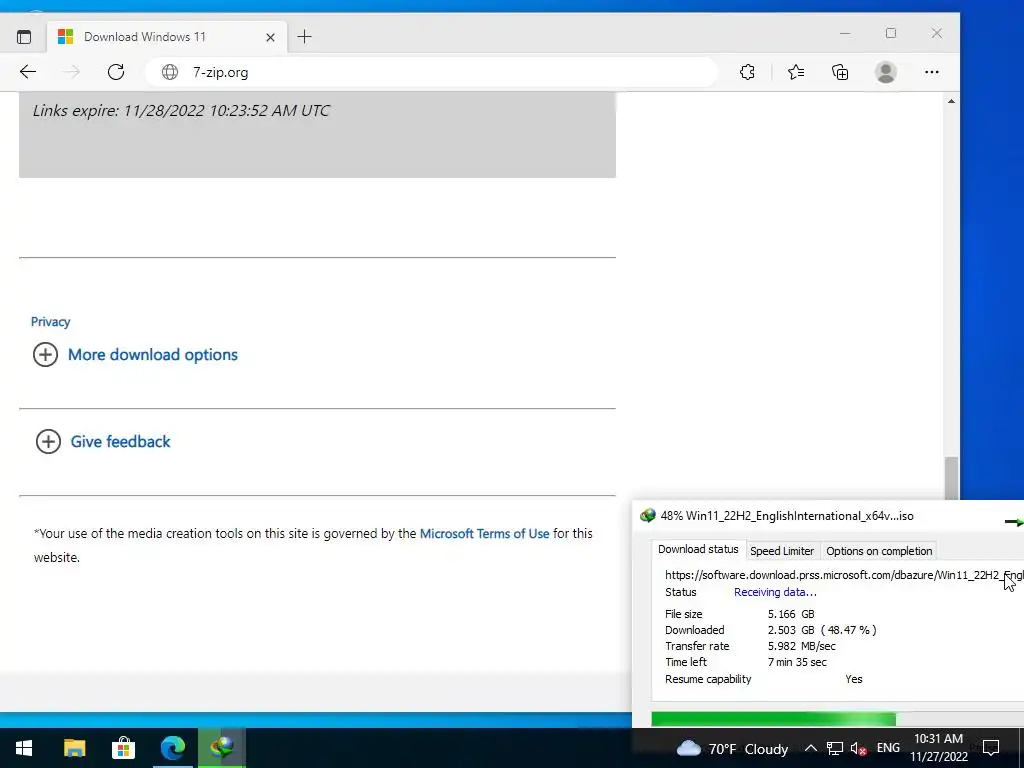1024x768 pixels.
Task: Expand the Give feedback section
Action: point(103,441)
